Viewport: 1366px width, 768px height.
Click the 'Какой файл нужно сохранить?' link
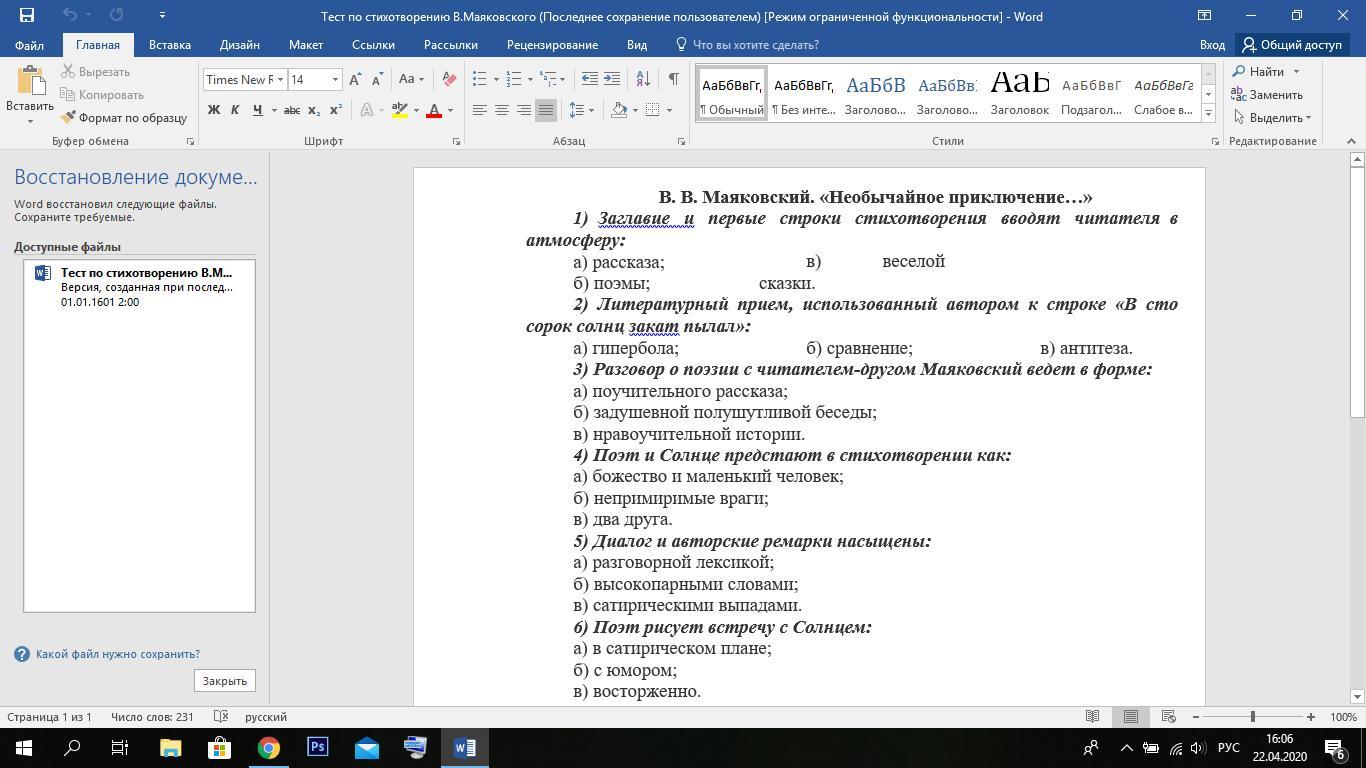pyautogui.click(x=117, y=654)
